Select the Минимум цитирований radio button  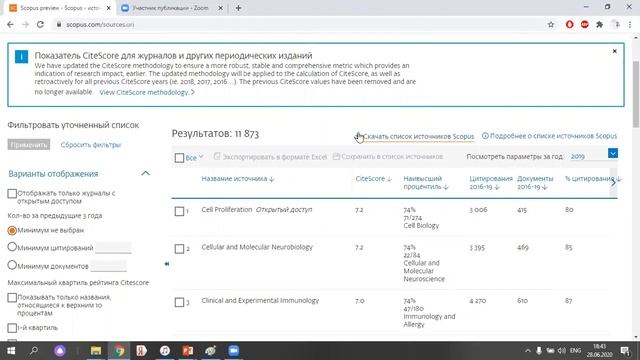(x=12, y=247)
